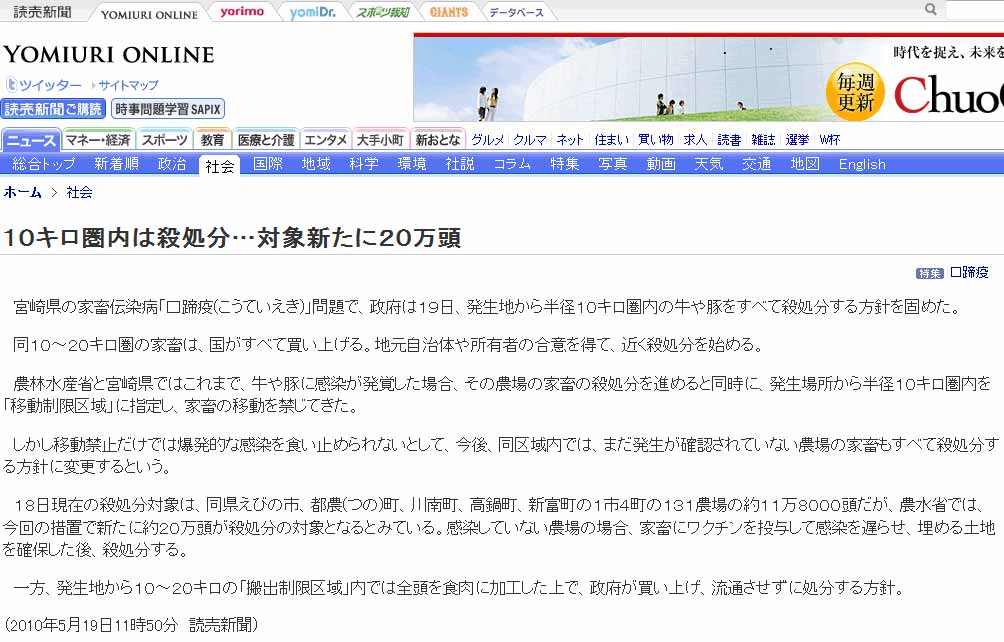This screenshot has height=642, width=1004.
Task: Open the yorimo logo tab
Action: click(x=242, y=12)
